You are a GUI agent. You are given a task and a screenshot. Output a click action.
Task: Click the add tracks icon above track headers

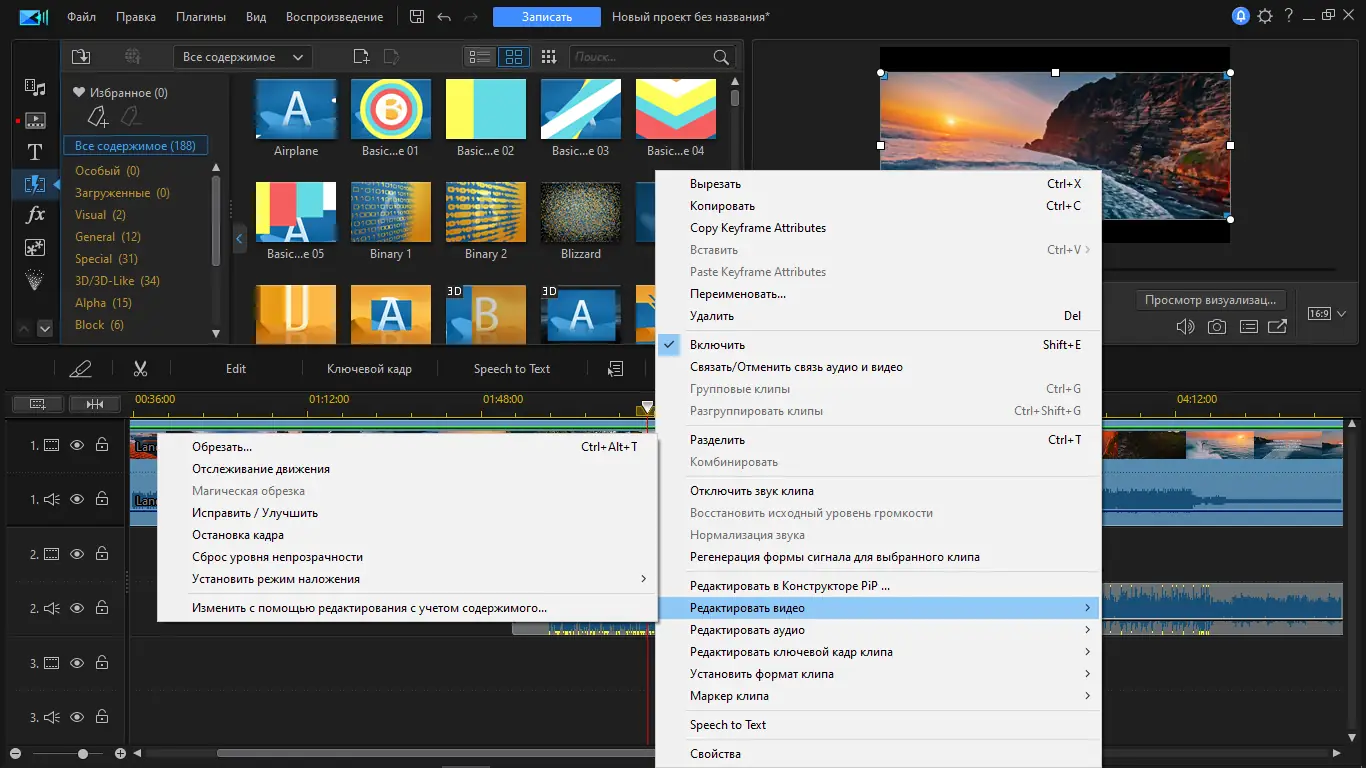point(38,404)
